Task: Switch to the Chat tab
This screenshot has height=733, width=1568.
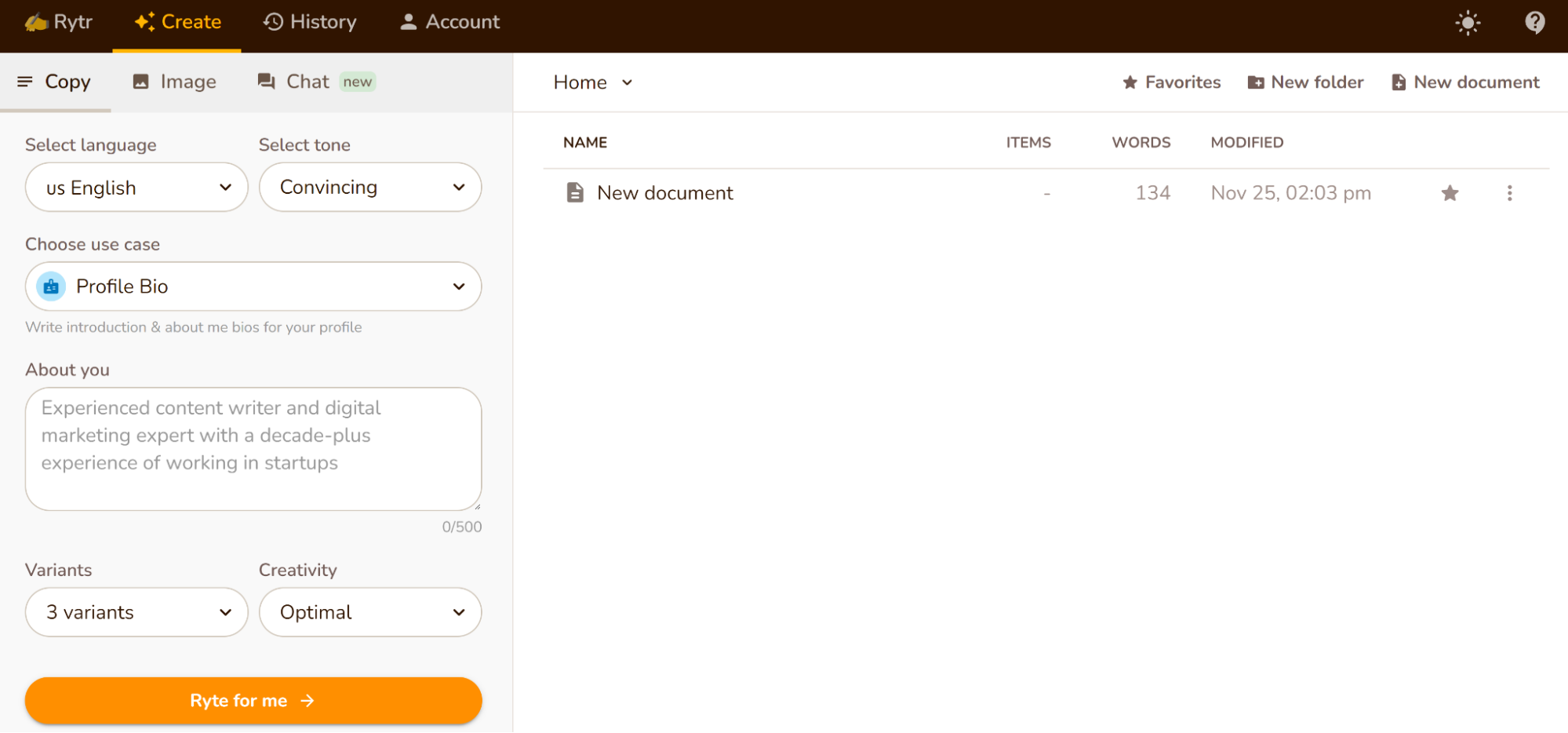Action: point(317,82)
